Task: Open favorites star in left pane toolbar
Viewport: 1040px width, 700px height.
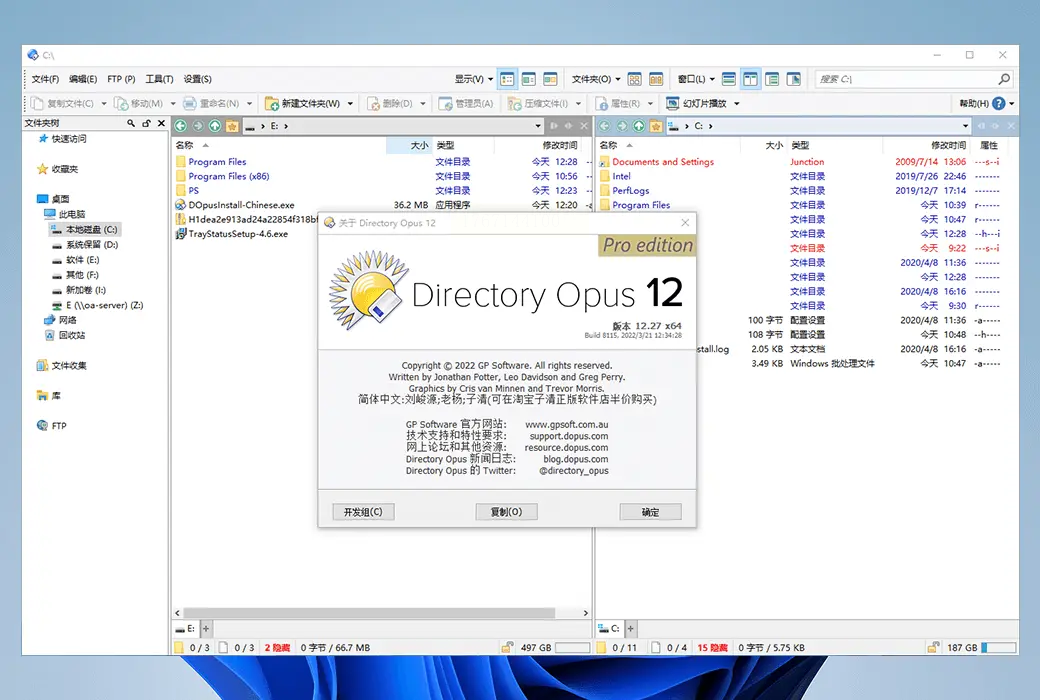Action: pos(232,126)
